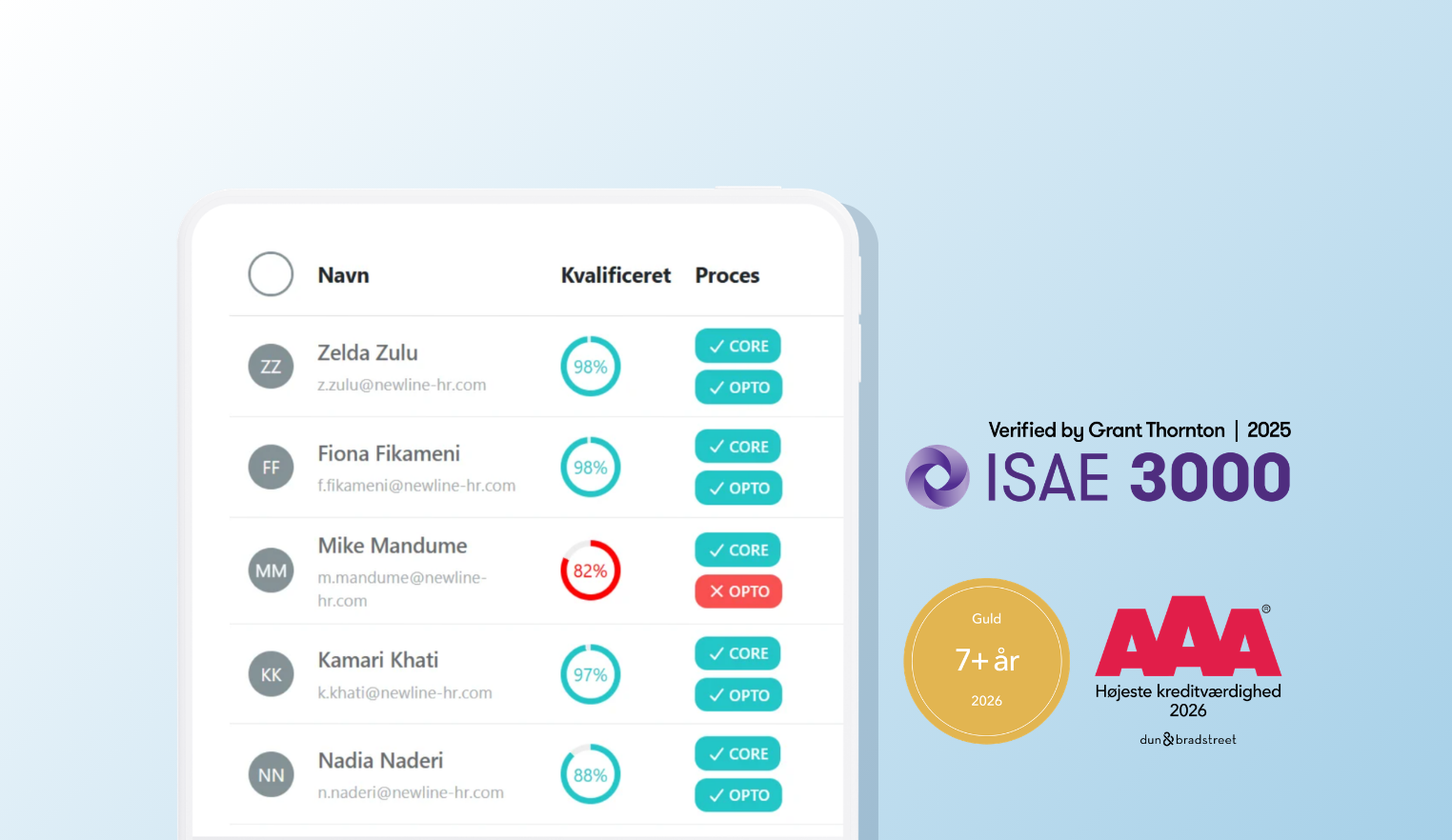Click Mike Mandume's red failed OPTO badge
Viewport: 1452px width, 840px height.
(x=738, y=591)
